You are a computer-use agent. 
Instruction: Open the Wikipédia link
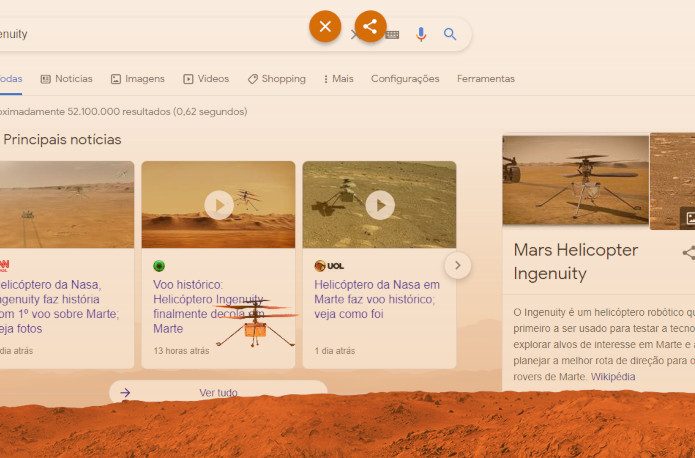613,377
